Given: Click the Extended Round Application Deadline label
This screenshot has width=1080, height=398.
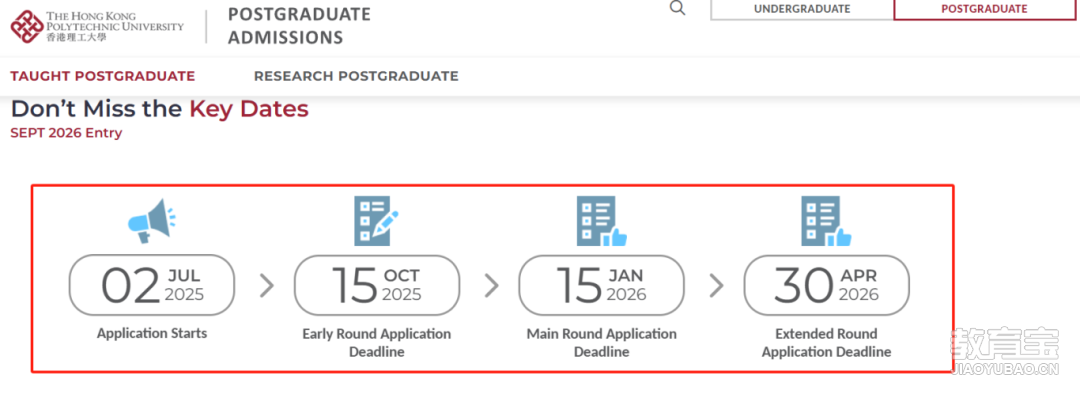Looking at the screenshot, I should pyautogui.click(x=827, y=343).
